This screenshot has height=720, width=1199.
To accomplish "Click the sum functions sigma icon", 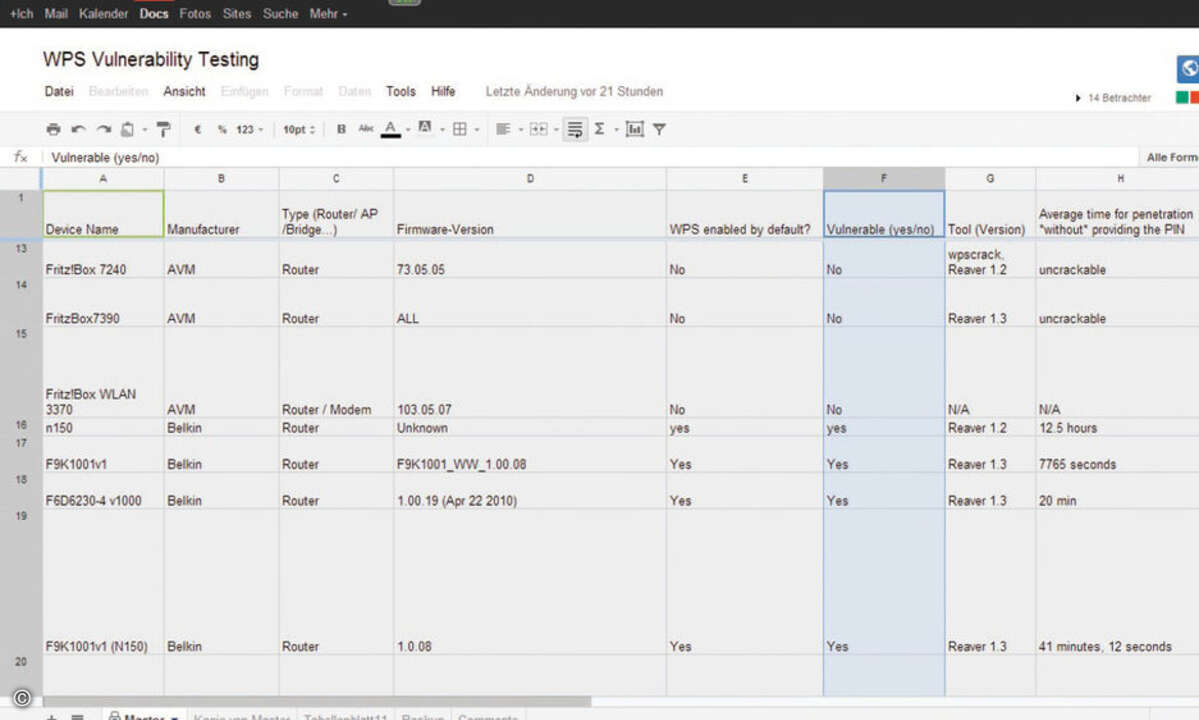I will pos(600,130).
